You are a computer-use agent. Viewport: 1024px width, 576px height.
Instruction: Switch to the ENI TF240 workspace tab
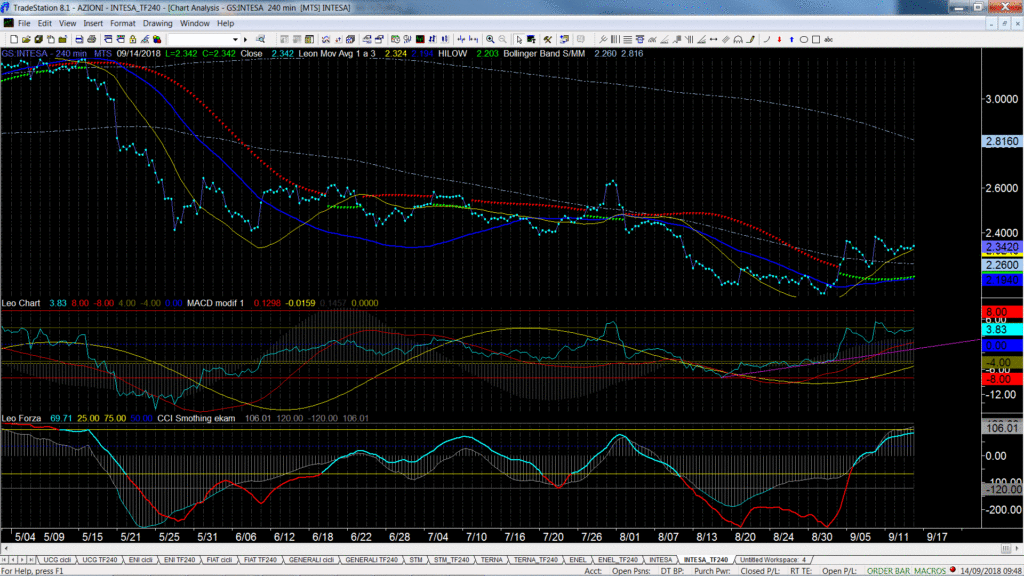[179, 560]
